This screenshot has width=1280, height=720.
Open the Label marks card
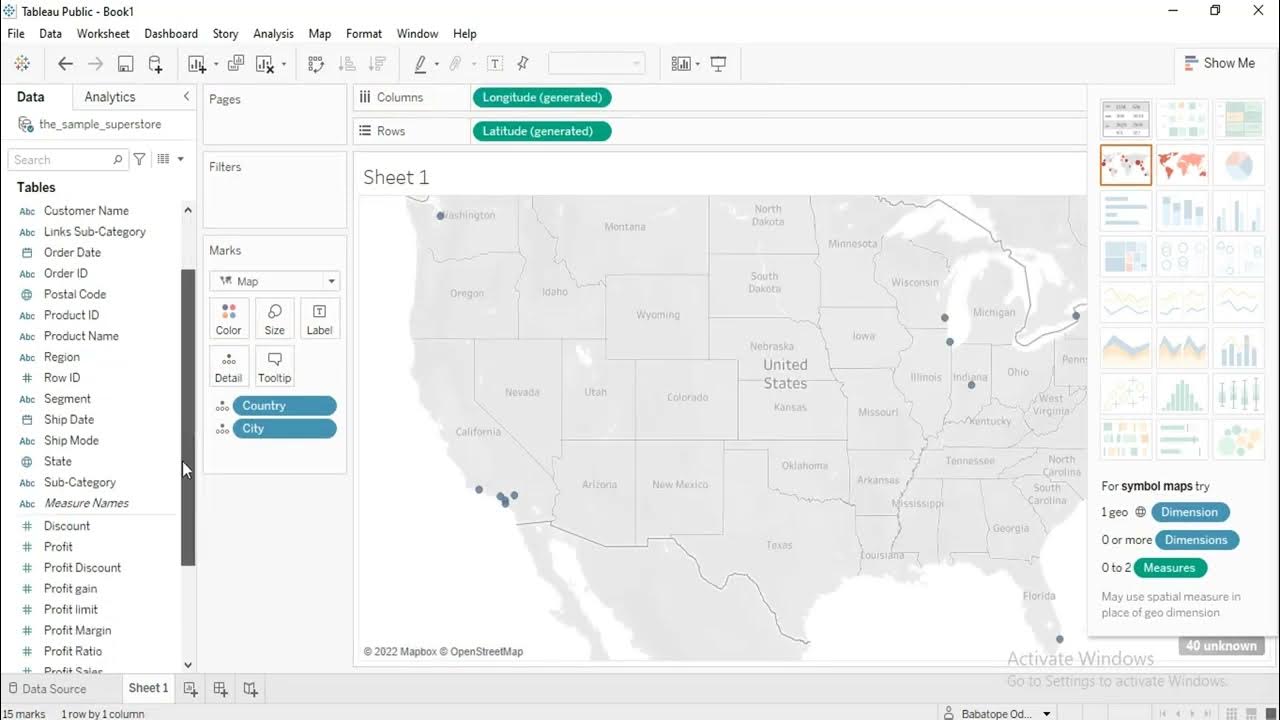pyautogui.click(x=320, y=318)
